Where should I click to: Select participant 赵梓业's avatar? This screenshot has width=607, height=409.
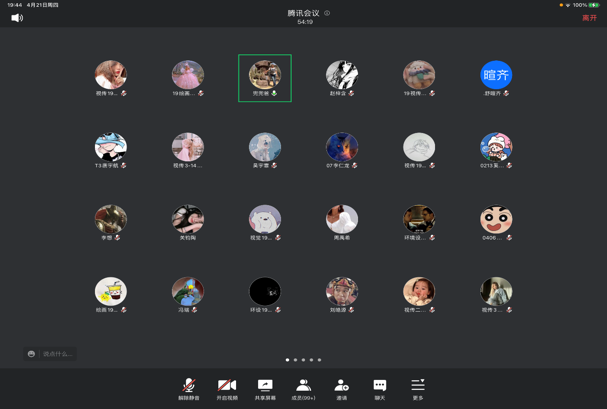[342, 74]
